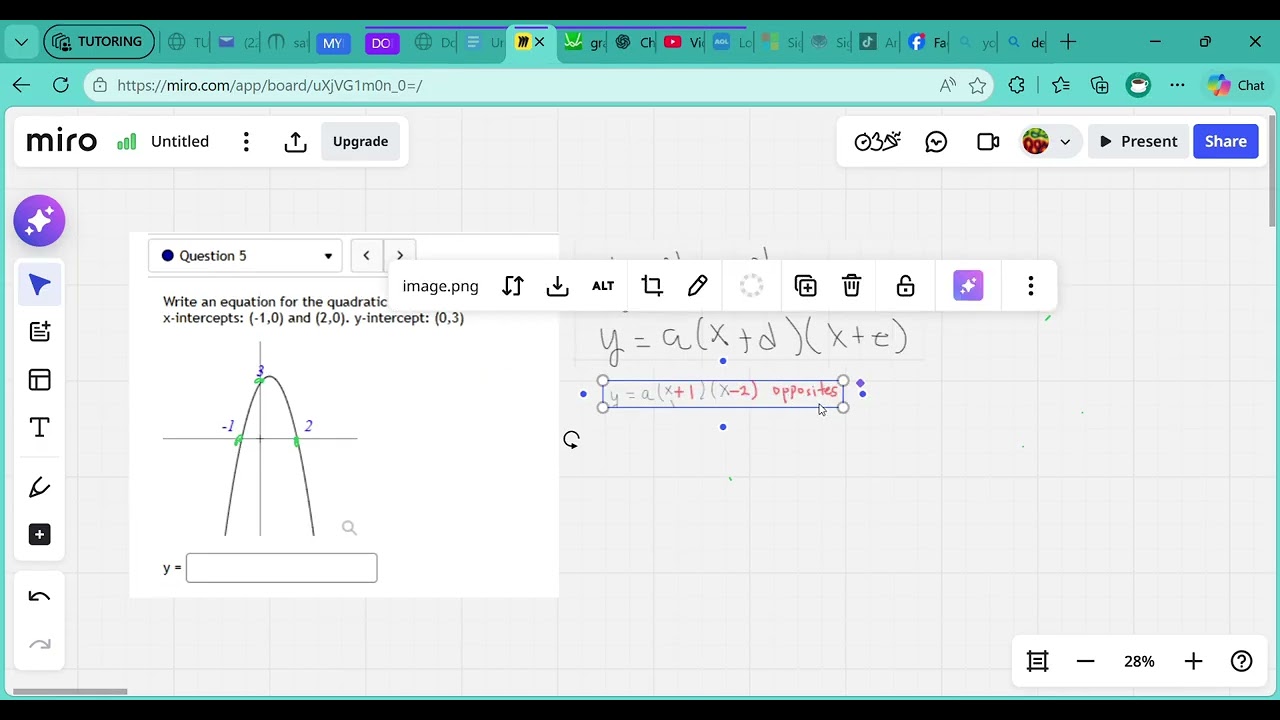1280x720 pixels.
Task: Go to previous question arrow
Action: pos(366,256)
